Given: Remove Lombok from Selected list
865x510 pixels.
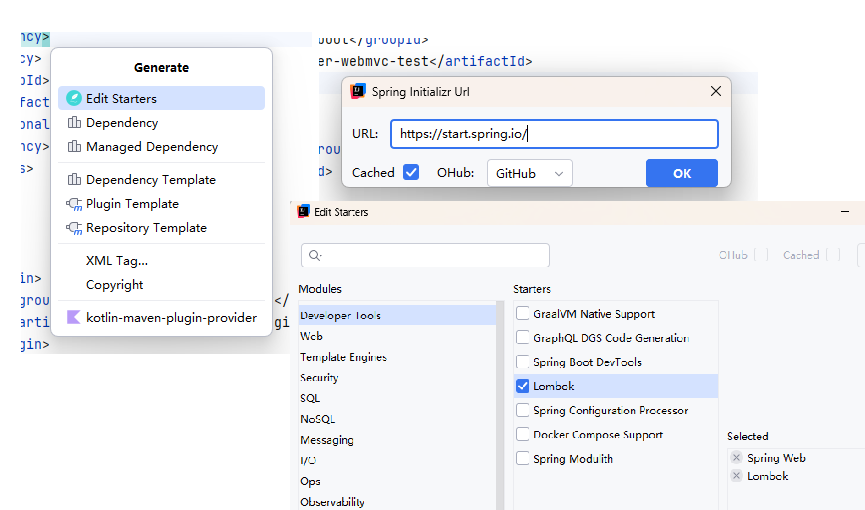Looking at the screenshot, I should click(736, 476).
